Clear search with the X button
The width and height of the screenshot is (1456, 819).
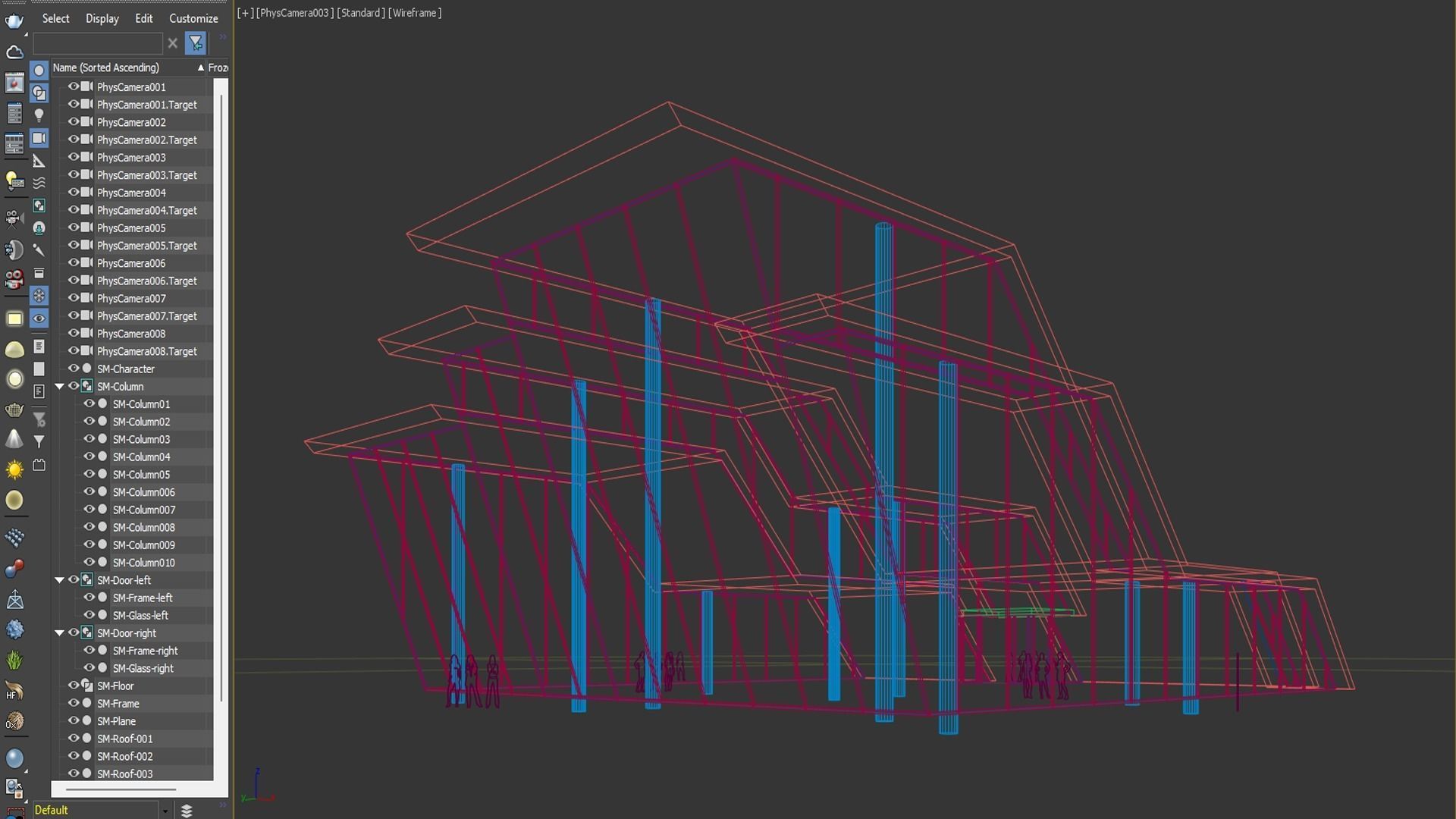pos(173,43)
